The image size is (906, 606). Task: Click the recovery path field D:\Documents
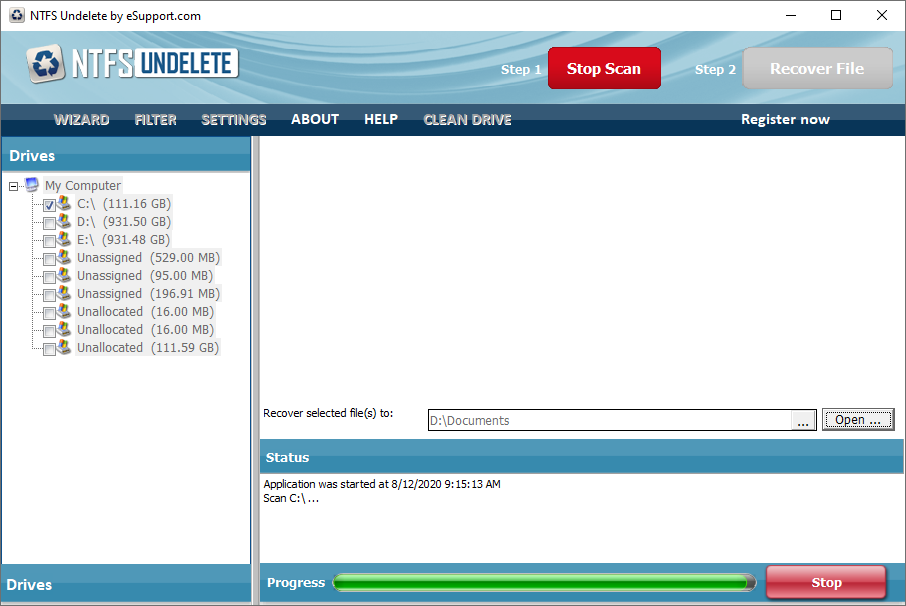pyautogui.click(x=610, y=420)
